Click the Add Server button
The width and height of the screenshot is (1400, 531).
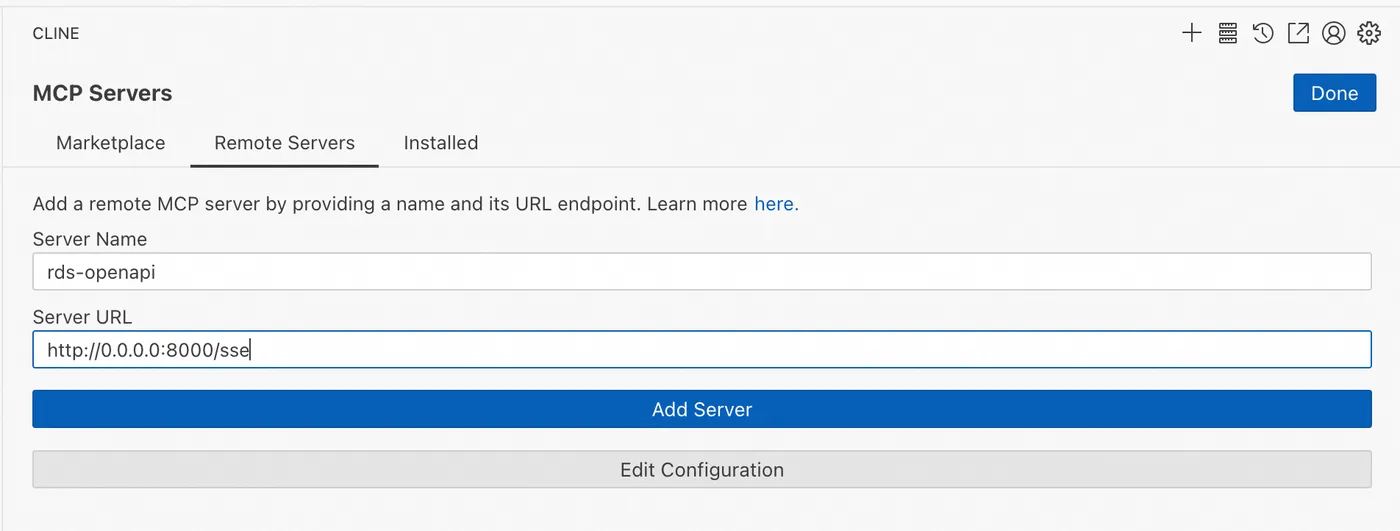pos(701,409)
